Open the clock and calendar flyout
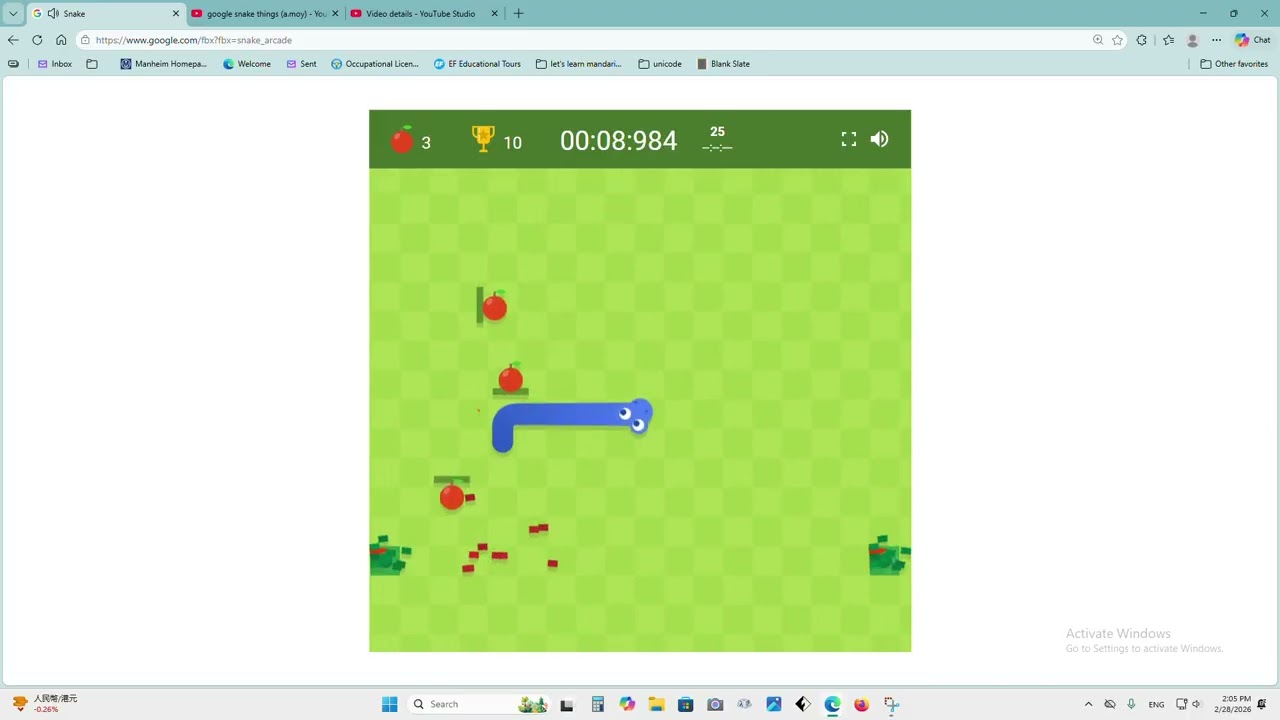The width and height of the screenshot is (1280, 720). pos(1232,704)
